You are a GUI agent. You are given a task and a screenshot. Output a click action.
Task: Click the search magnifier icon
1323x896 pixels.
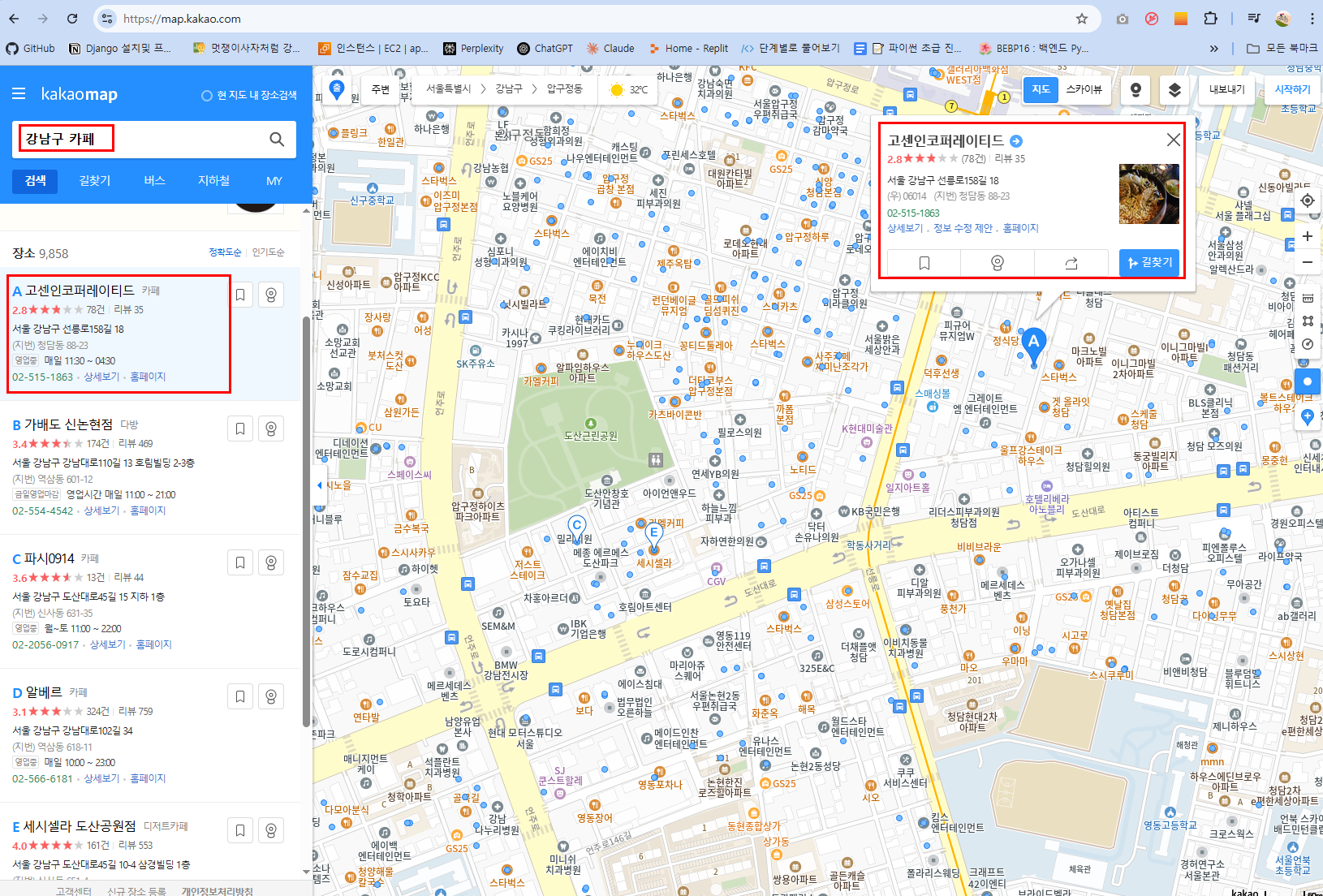point(277,140)
